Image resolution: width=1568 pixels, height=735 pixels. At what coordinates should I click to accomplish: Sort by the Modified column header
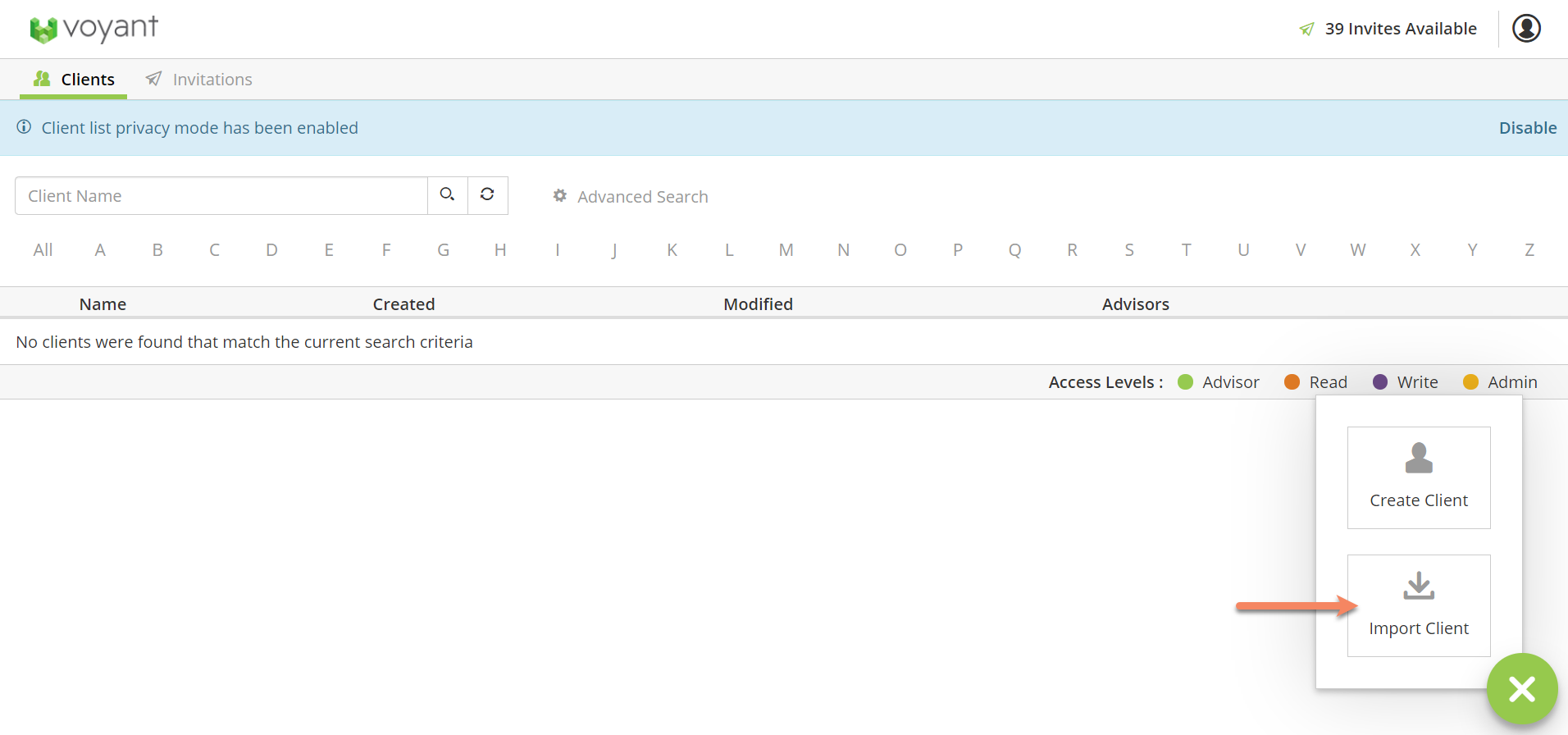(x=758, y=304)
